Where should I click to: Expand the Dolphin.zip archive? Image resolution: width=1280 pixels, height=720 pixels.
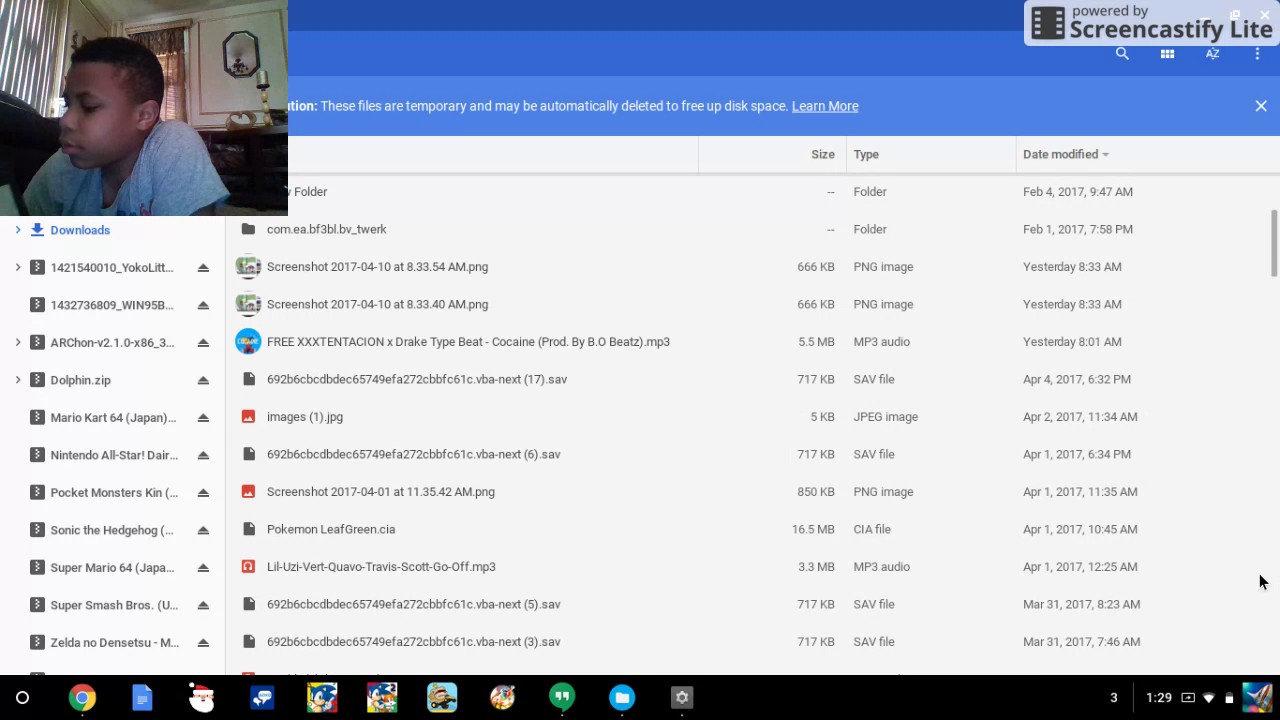17,380
